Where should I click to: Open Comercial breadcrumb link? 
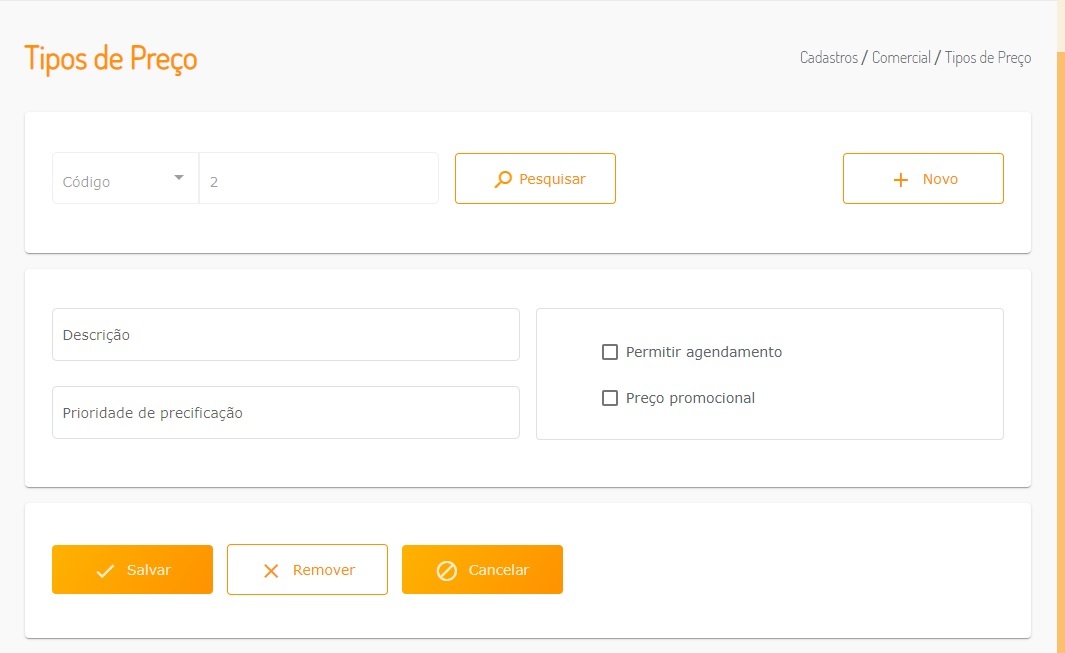pos(901,58)
